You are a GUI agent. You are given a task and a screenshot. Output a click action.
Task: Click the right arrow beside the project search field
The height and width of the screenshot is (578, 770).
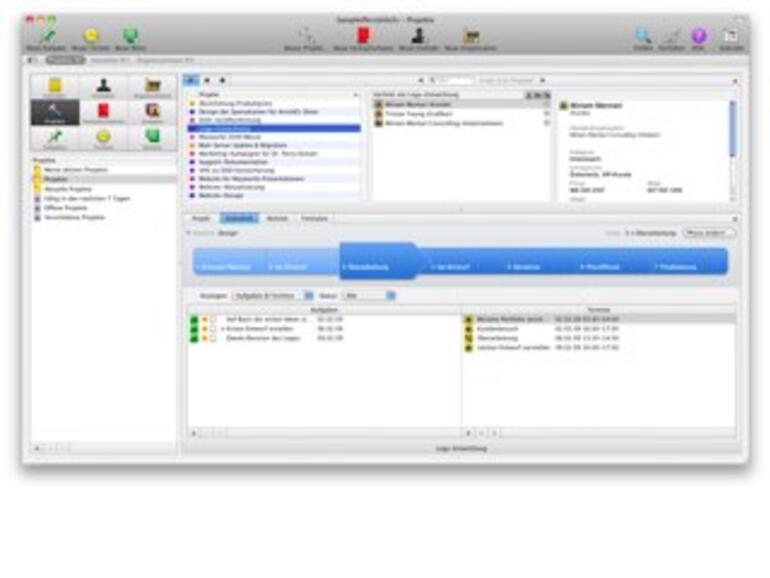[x=543, y=80]
